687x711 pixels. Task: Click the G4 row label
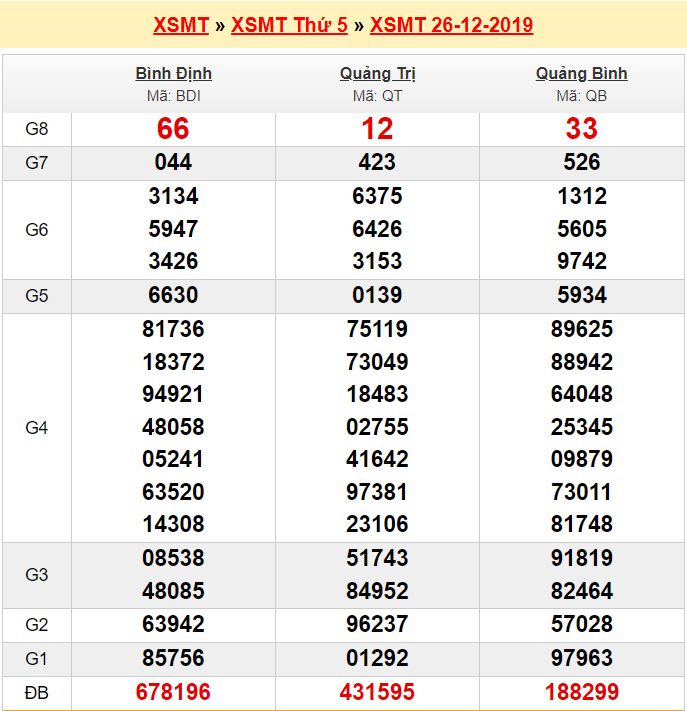click(x=37, y=427)
